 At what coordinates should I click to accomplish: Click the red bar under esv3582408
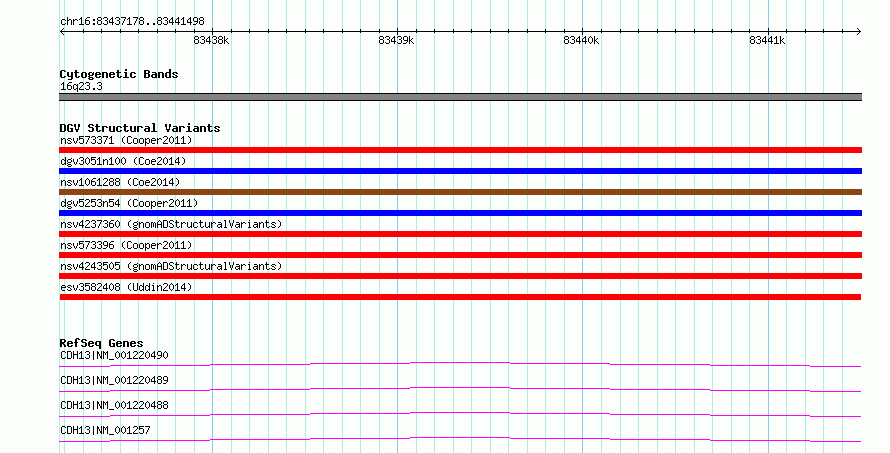(460, 297)
